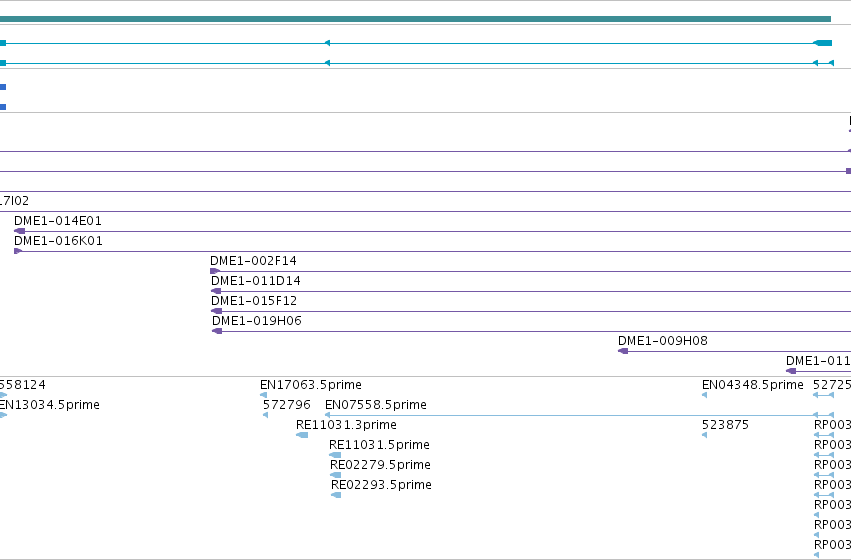Click small arrow glyph under 572796
Viewport: 851px width, 560px height.
265,415
